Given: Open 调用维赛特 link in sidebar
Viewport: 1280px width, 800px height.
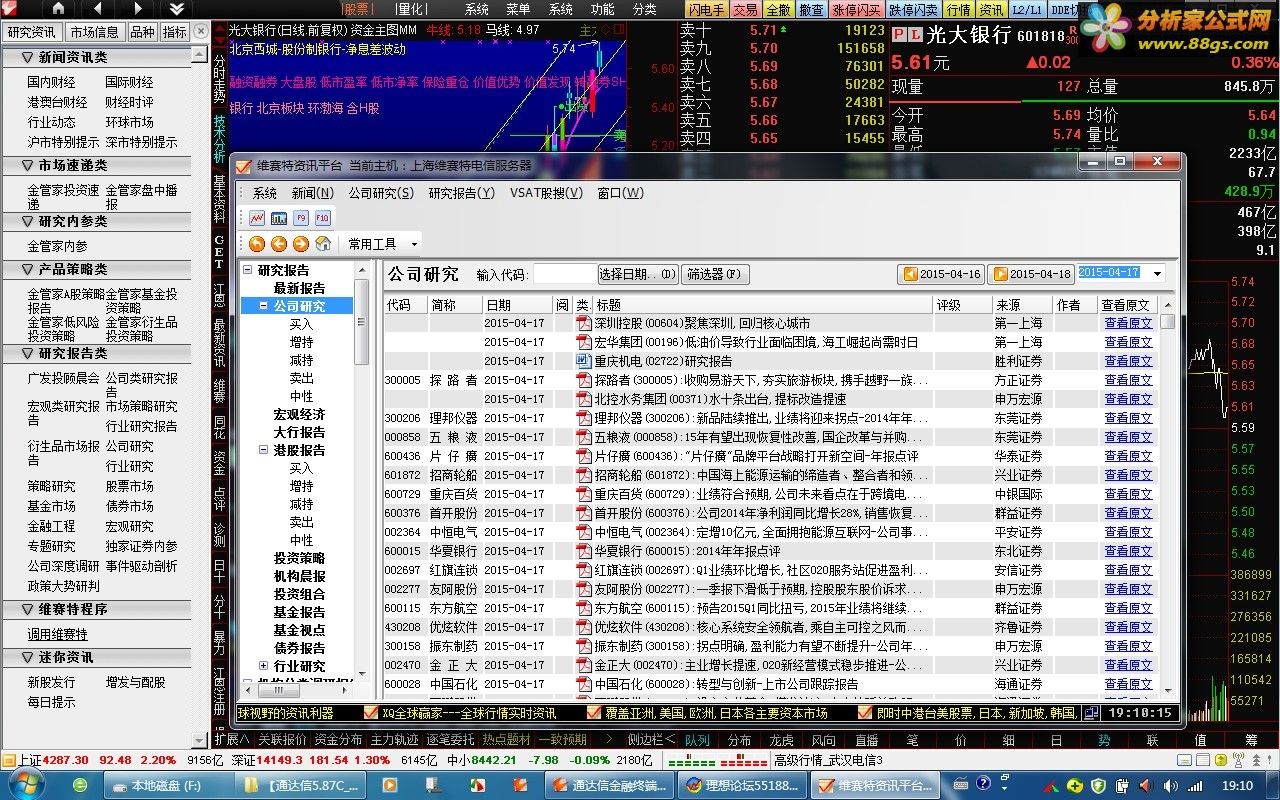Looking at the screenshot, I should pos(57,634).
